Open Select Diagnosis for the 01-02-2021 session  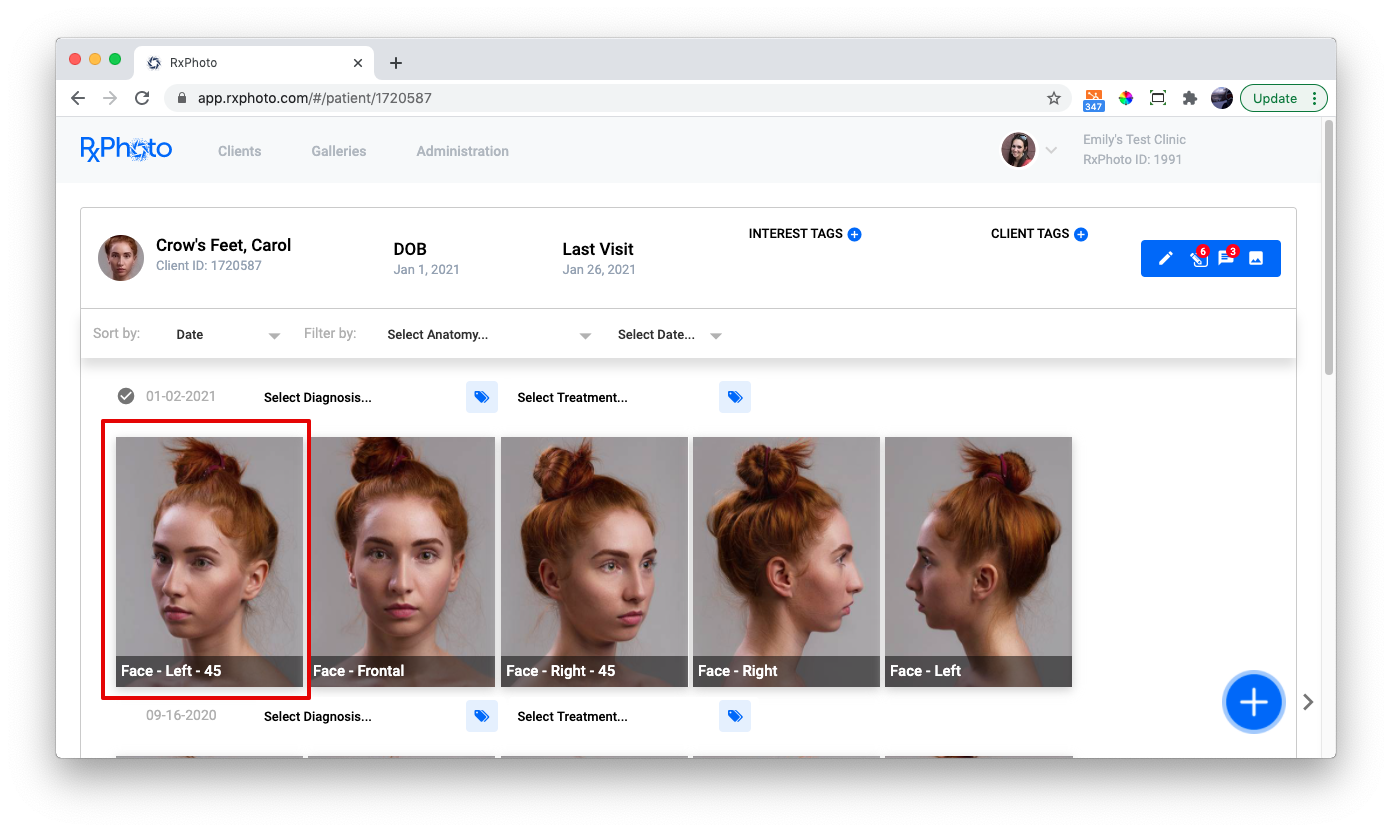[x=318, y=397]
